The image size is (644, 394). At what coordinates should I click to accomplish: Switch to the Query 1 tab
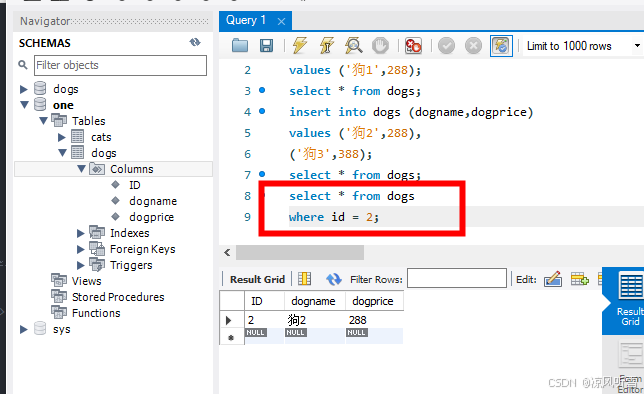(x=246, y=20)
